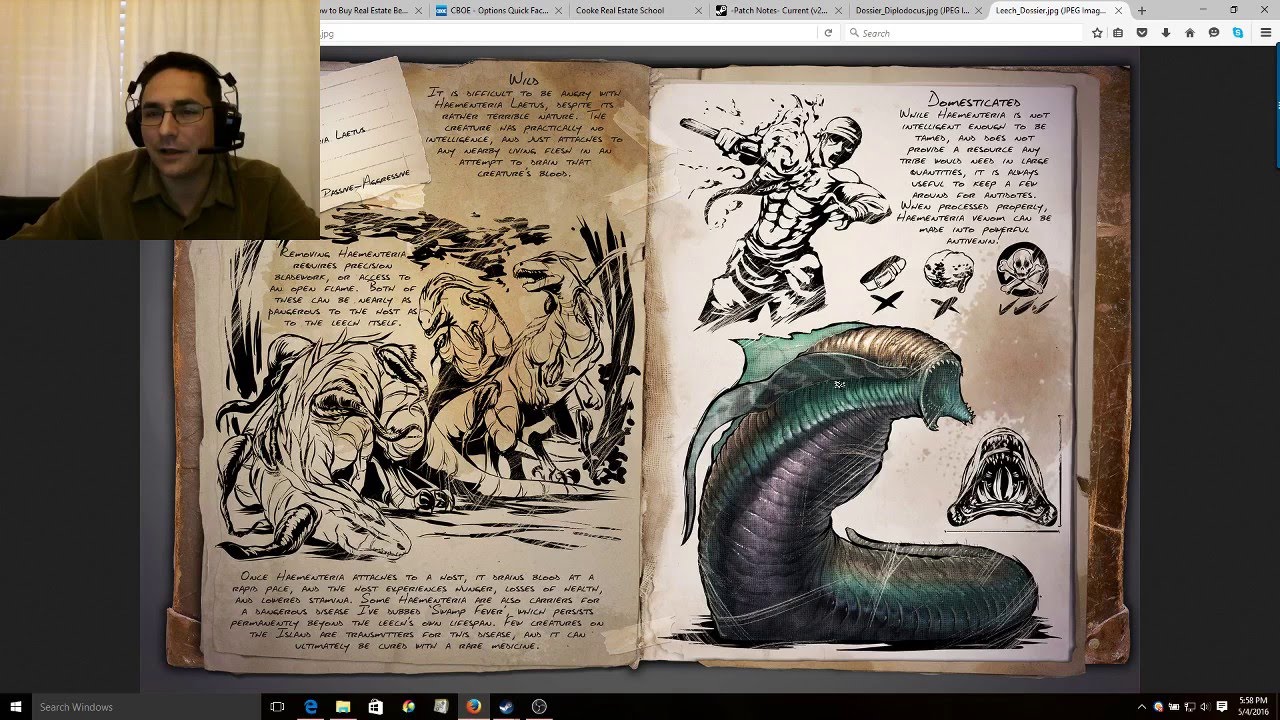Image resolution: width=1280 pixels, height=720 pixels.
Task: Click the Search Windows taskbar box
Action: click(146, 707)
